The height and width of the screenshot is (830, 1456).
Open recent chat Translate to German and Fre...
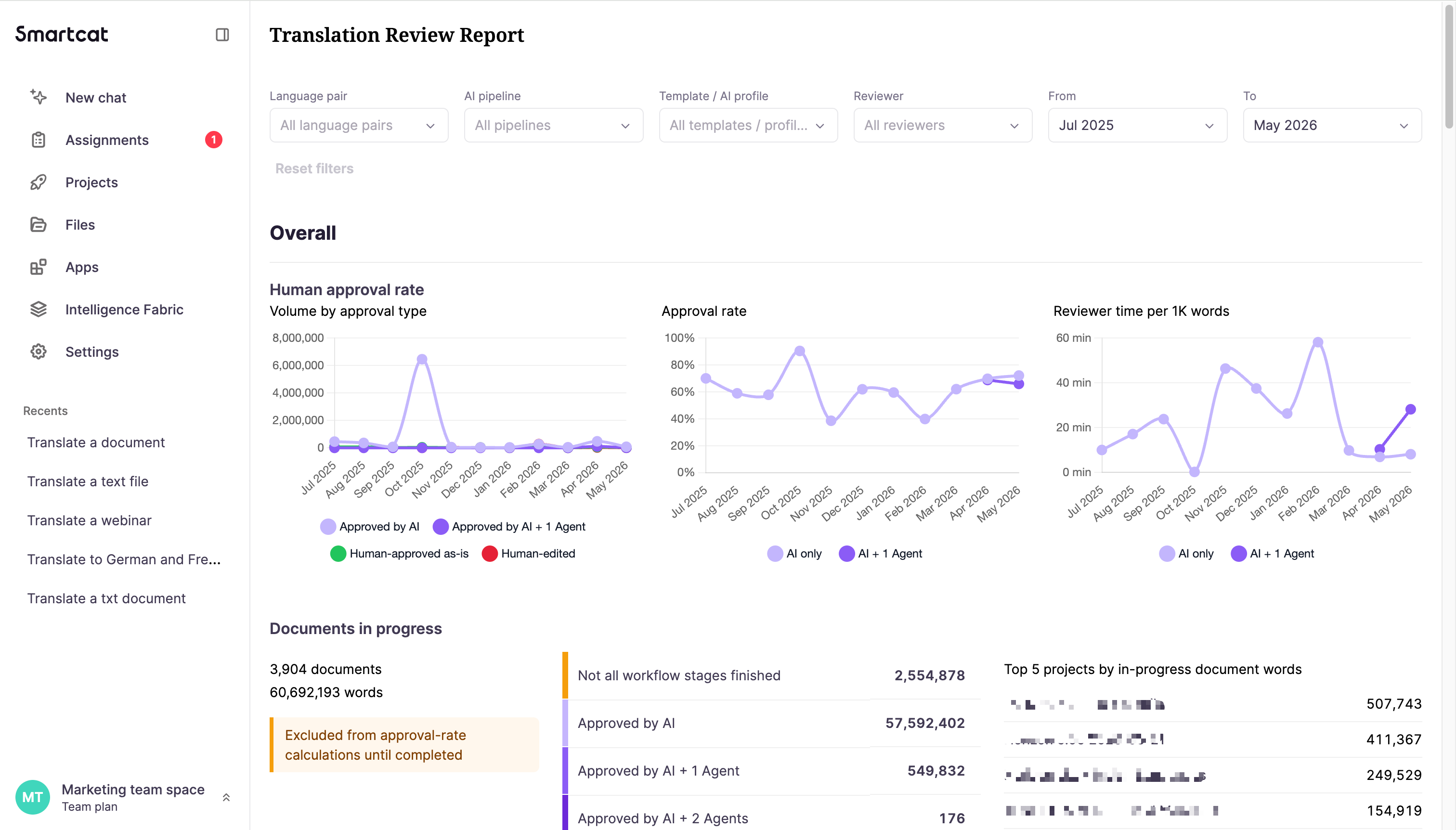click(124, 559)
